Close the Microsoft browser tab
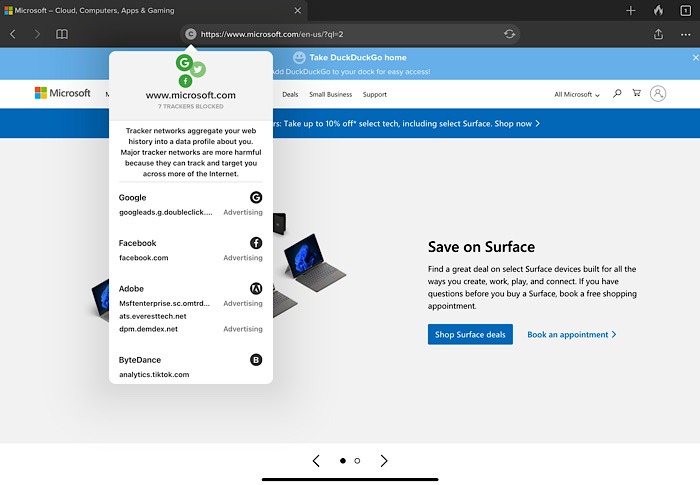 point(298,10)
